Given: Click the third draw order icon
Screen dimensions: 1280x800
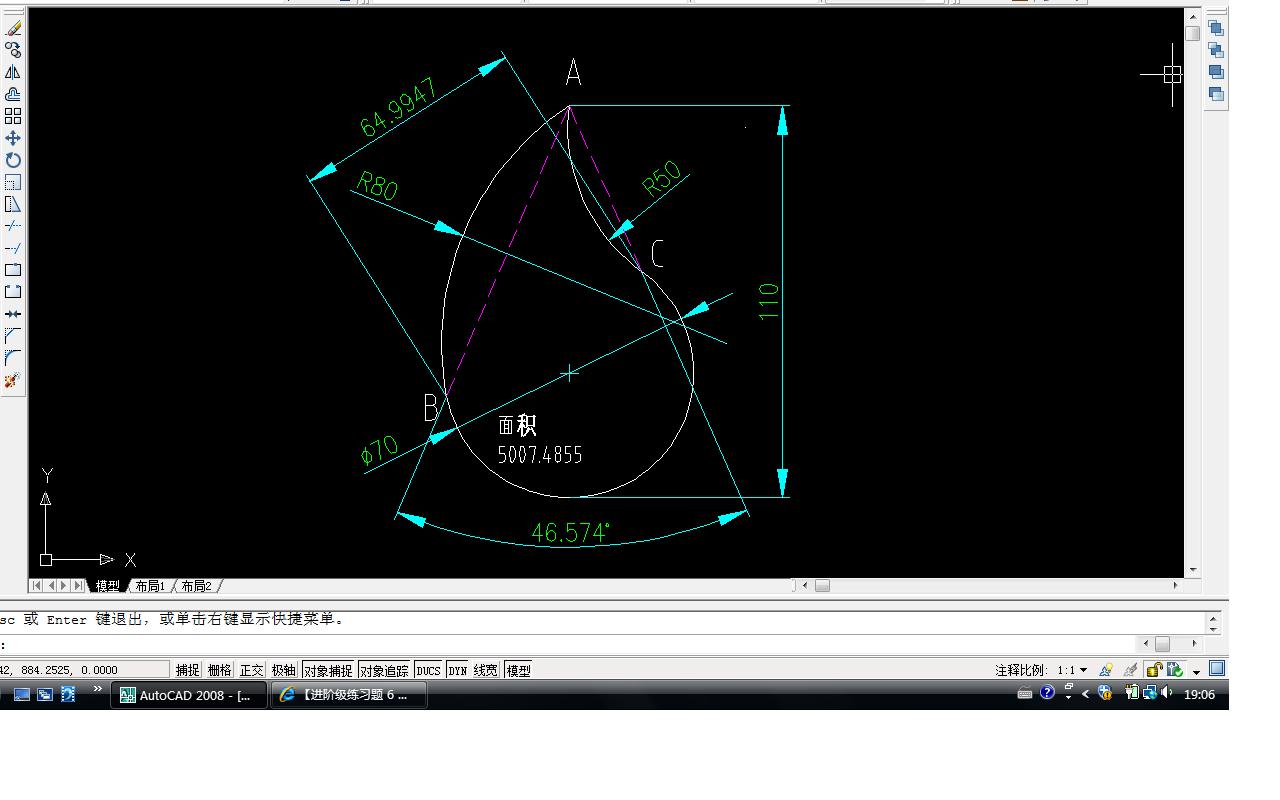Looking at the screenshot, I should (1216, 72).
